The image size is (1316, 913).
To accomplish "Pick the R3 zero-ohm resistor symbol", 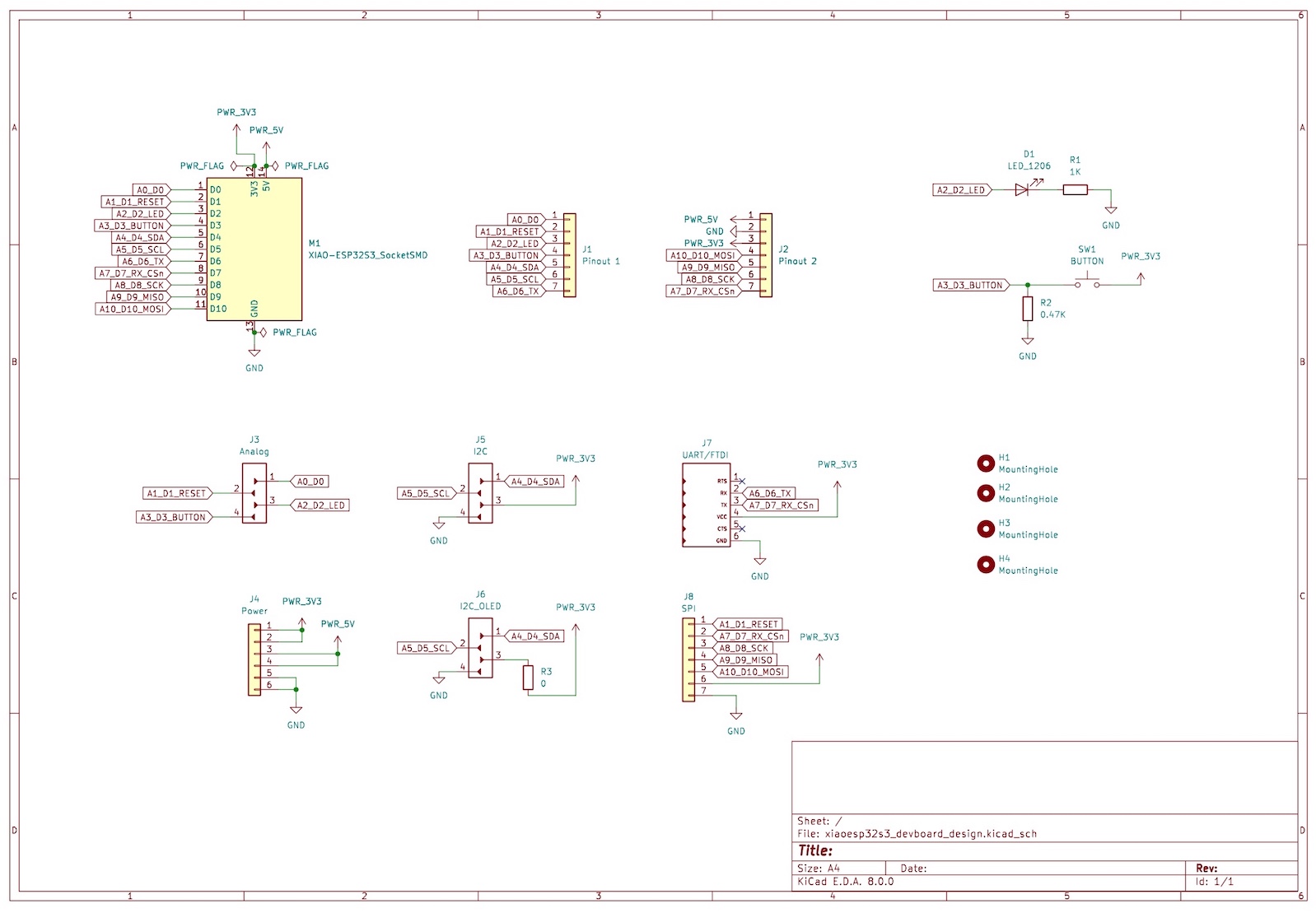I will [528, 678].
